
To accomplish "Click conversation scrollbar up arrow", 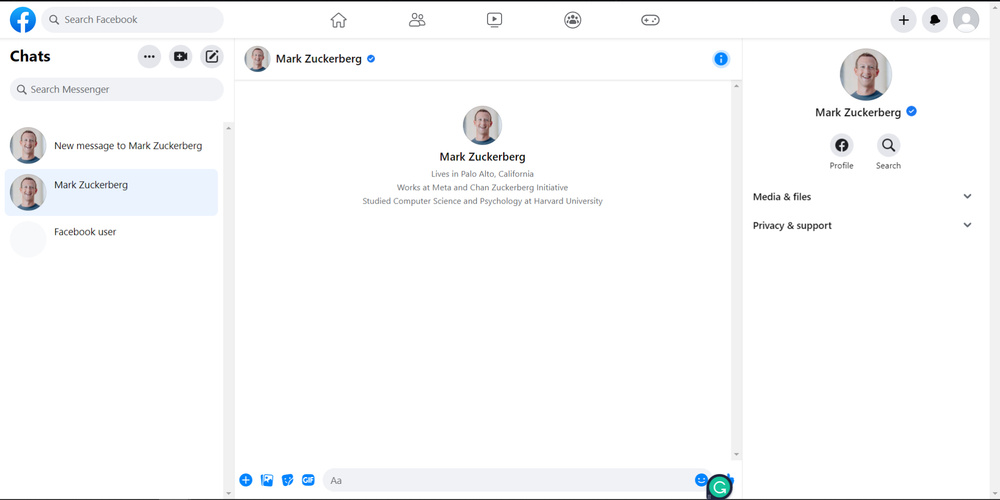I will 737,85.
